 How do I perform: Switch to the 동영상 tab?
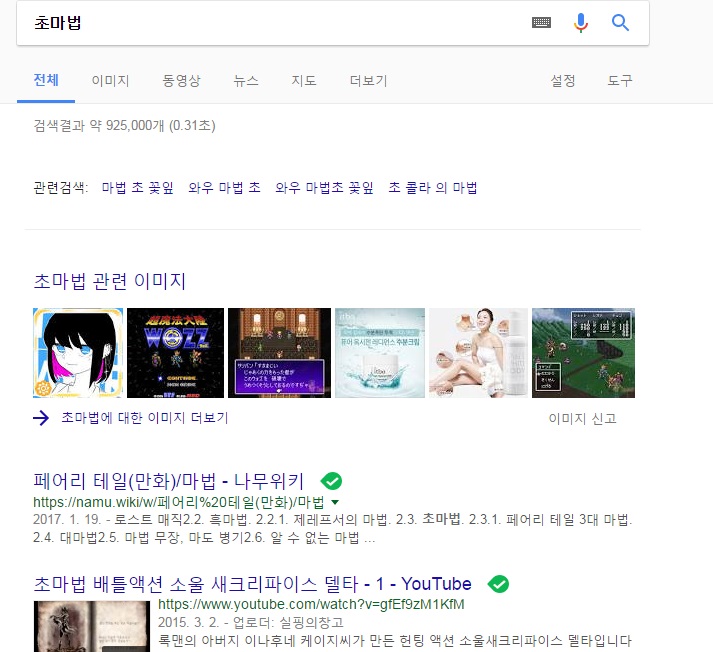click(181, 81)
